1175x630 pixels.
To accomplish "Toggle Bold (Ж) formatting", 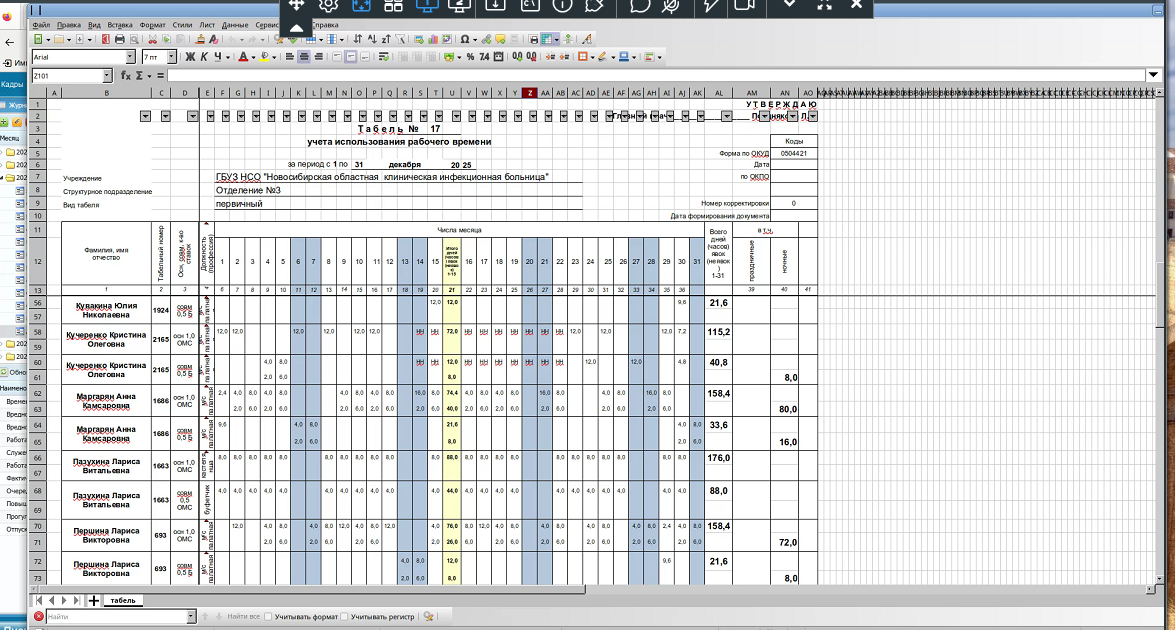I will (190, 57).
